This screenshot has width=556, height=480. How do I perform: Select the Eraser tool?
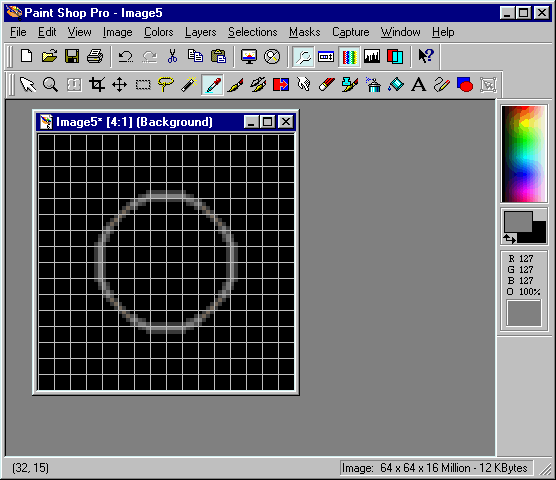point(327,85)
